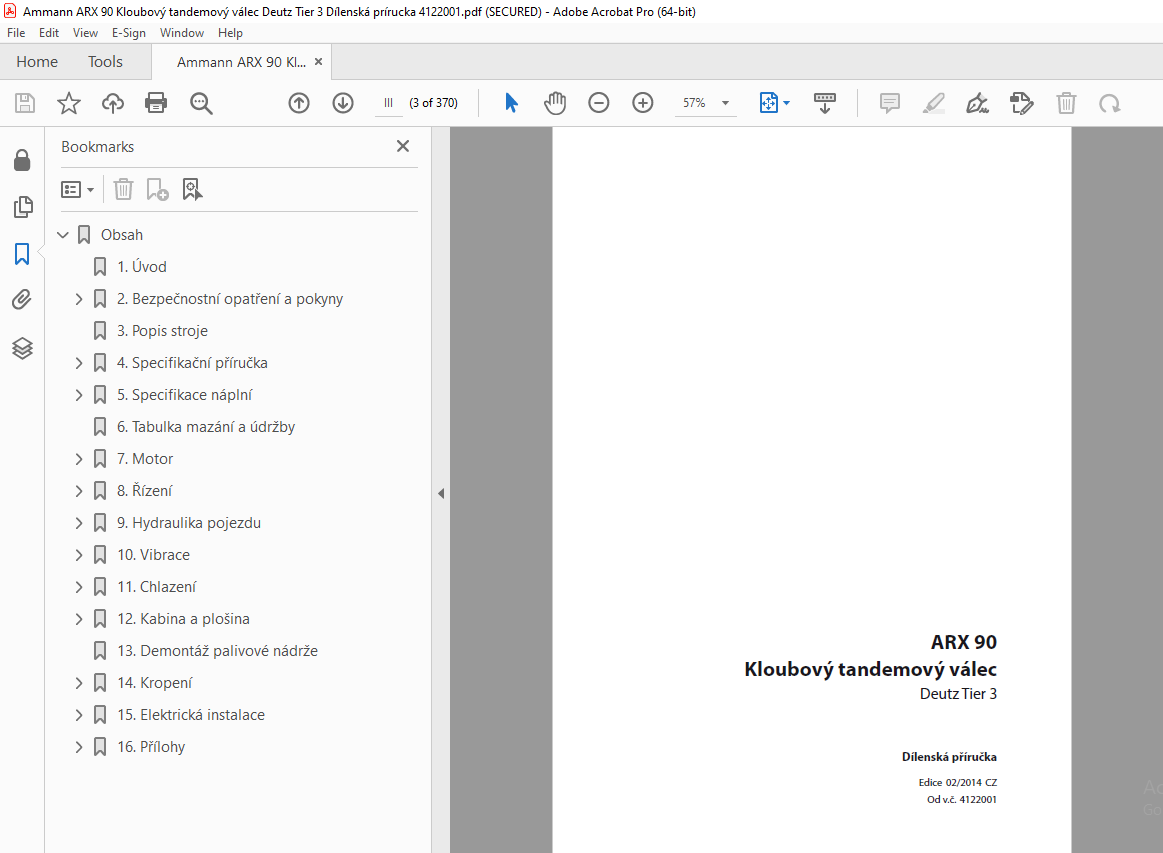Click the page number input field
This screenshot has height=853, width=1163.
pos(389,103)
